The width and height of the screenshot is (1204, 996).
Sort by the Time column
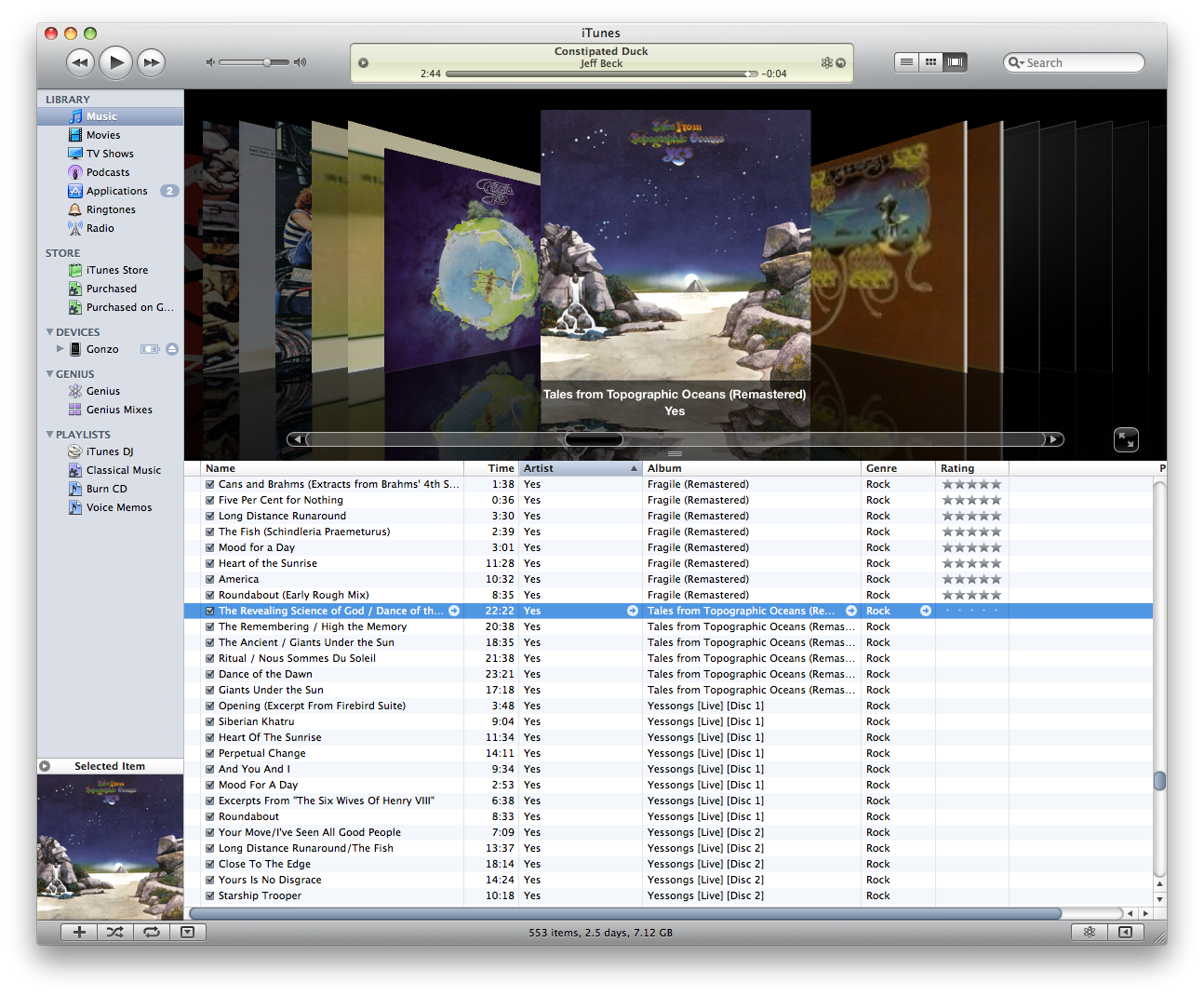click(491, 468)
